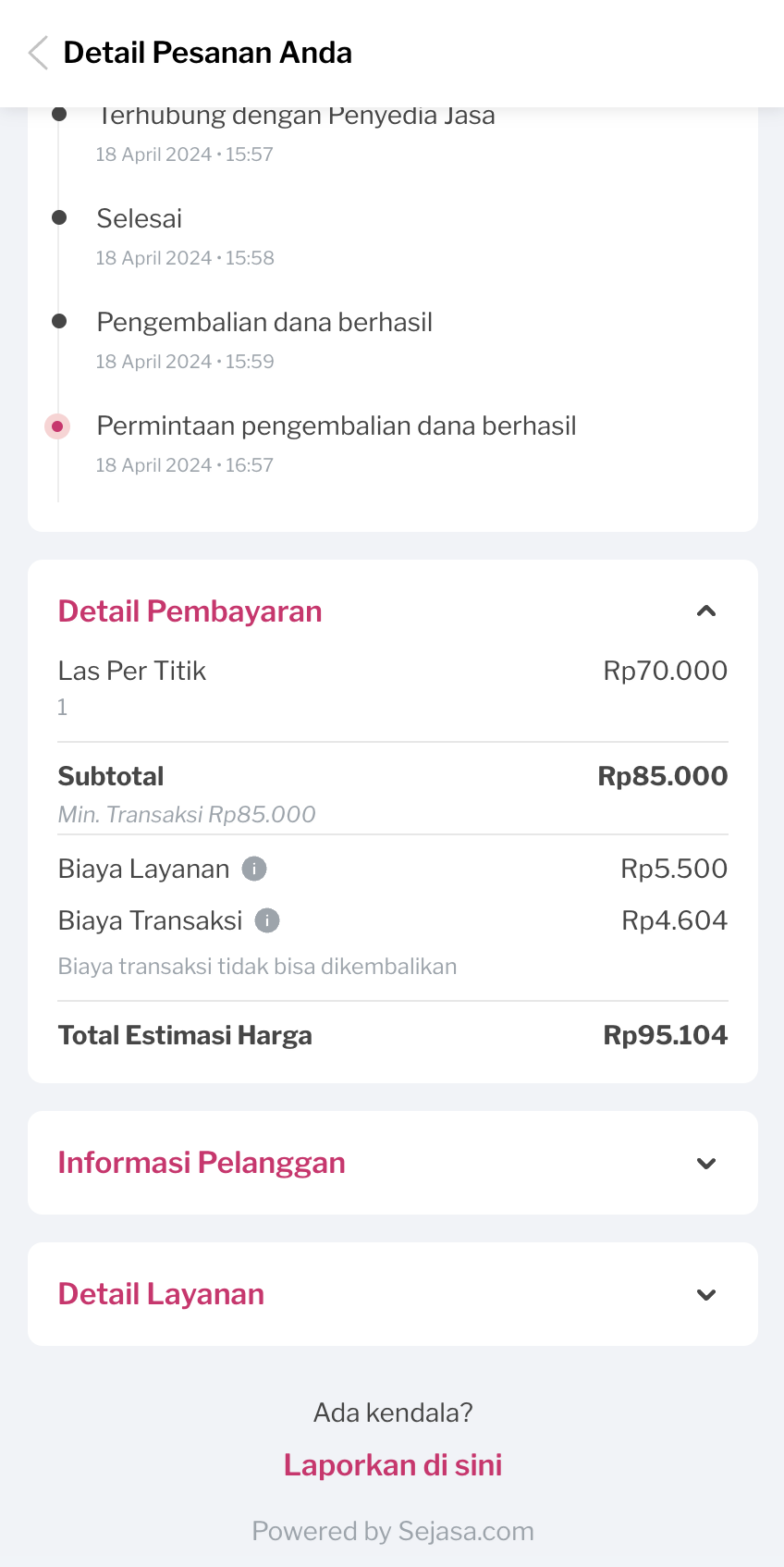Tap the Detail Pembayaran heading
The image size is (784, 1567).
190,611
